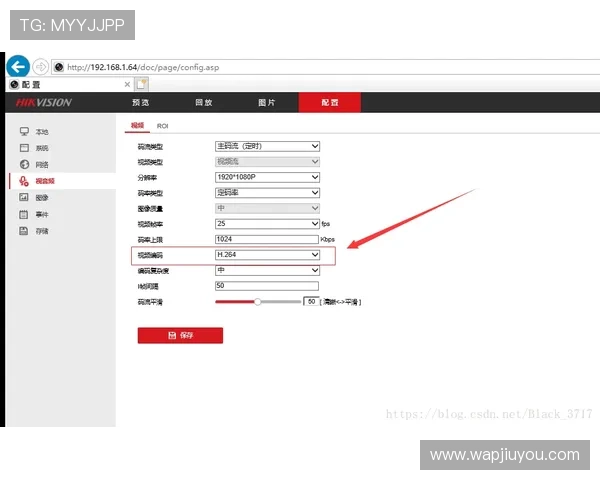Viewport: 600px width, 480px height.
Task: Click the 码率上限 bitrate field showing 1024
Action: coord(268,240)
